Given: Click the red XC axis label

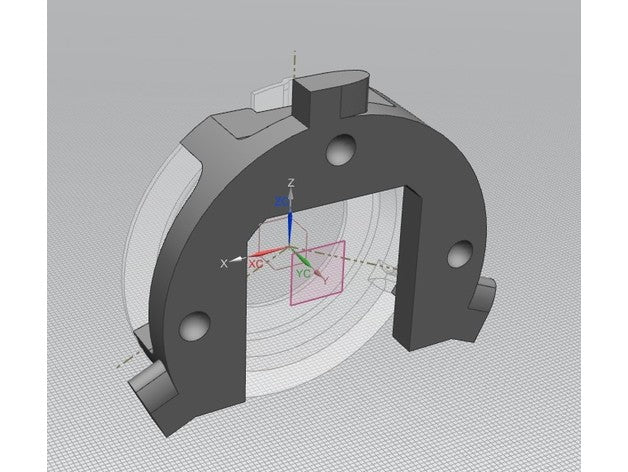Looking at the screenshot, I should [256, 264].
